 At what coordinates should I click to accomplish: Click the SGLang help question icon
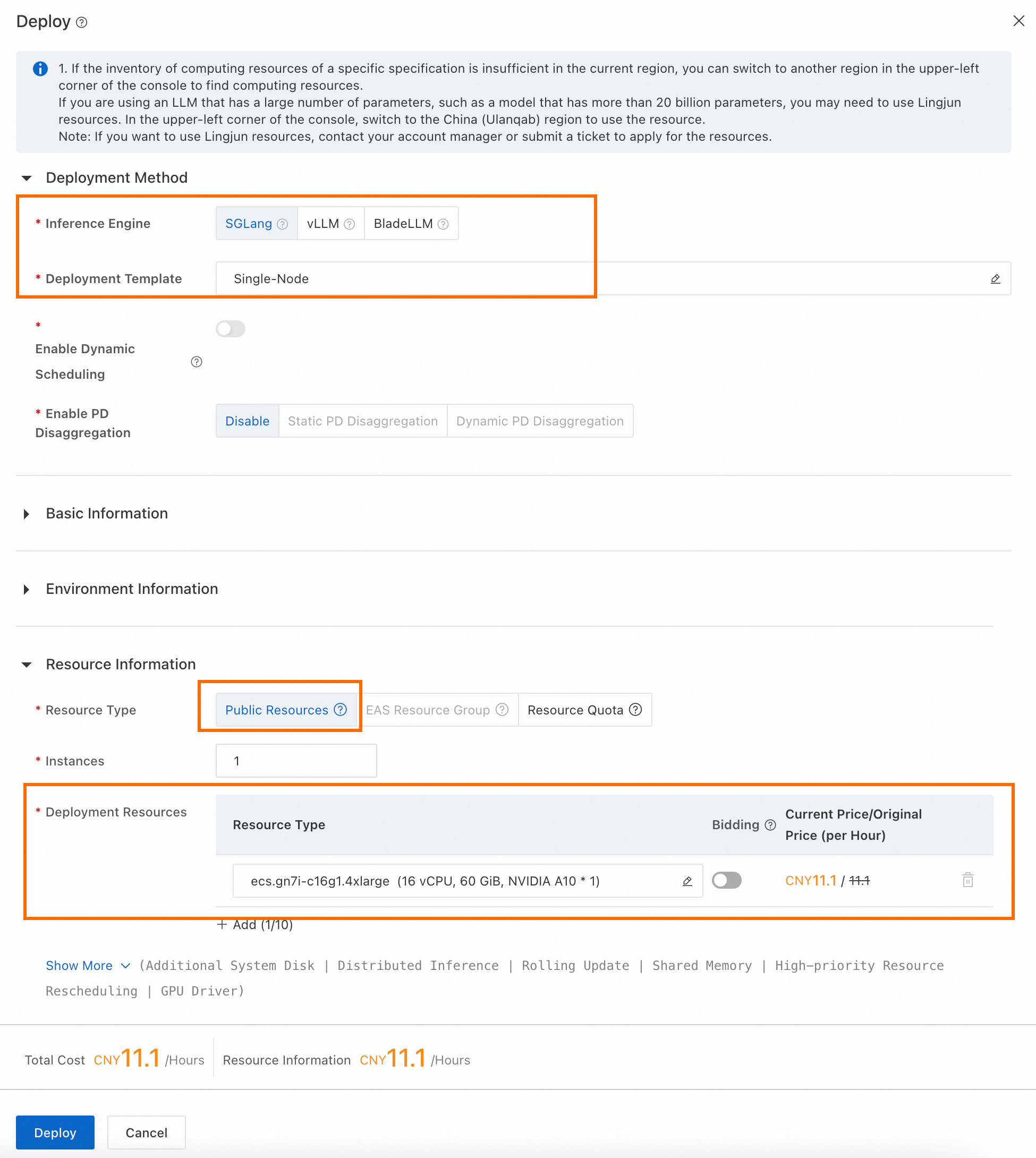tap(282, 224)
